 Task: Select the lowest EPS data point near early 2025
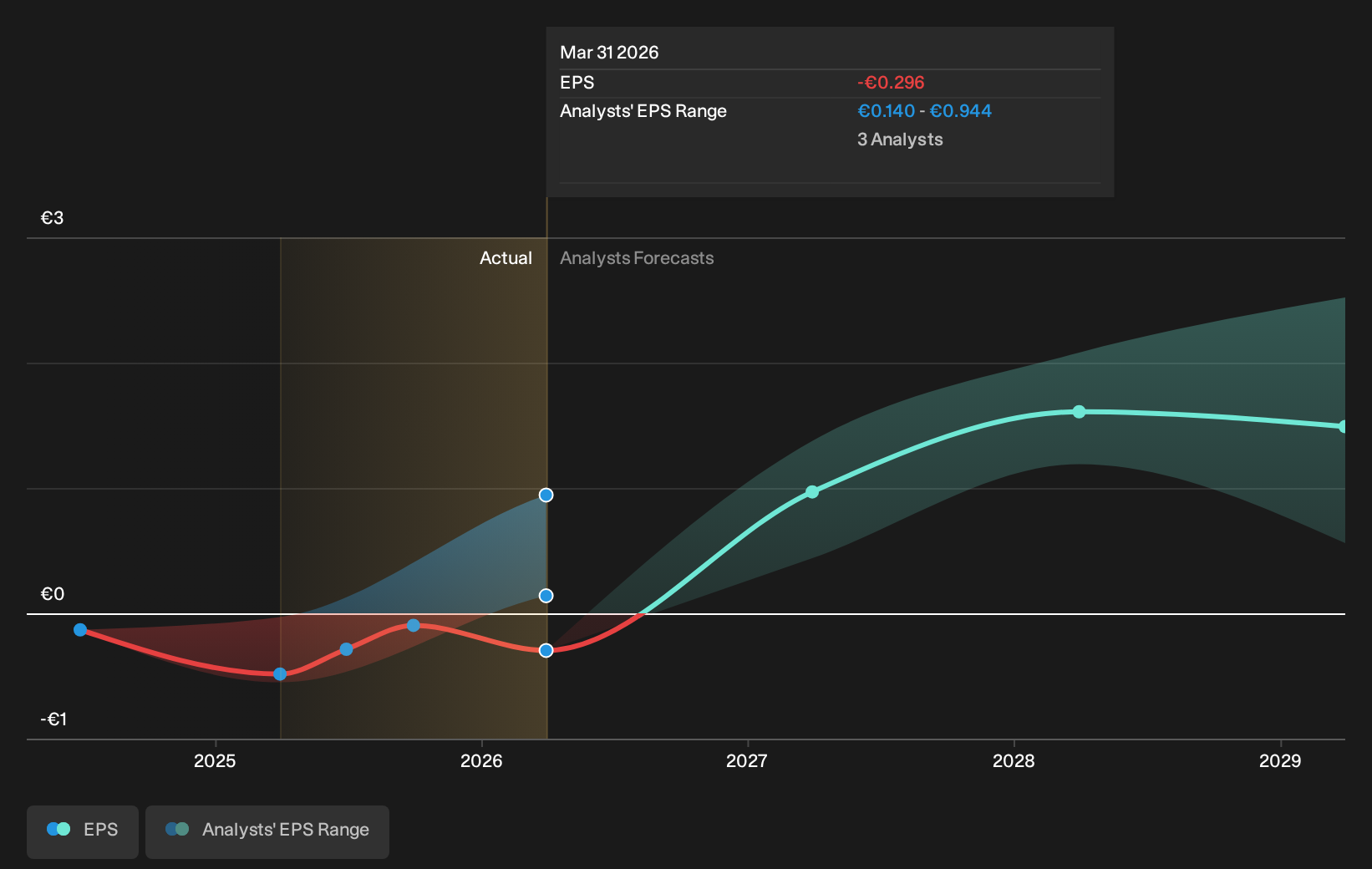[280, 674]
